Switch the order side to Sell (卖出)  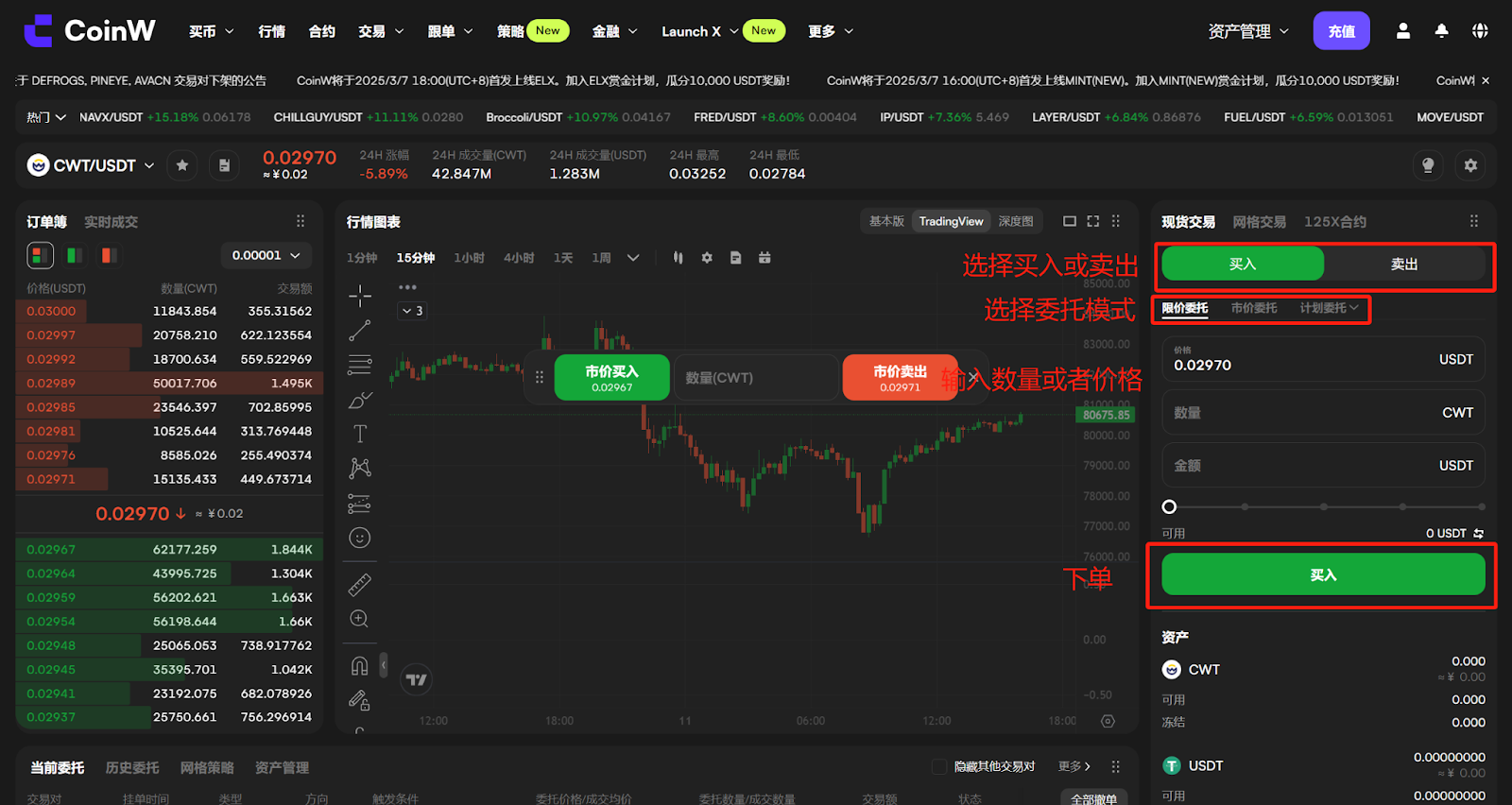point(1404,264)
